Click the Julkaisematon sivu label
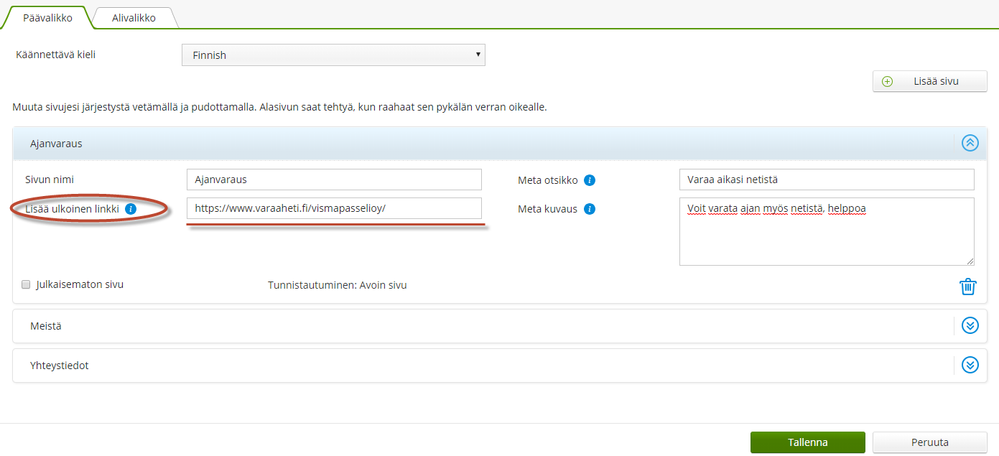The width and height of the screenshot is (999, 456). [80, 284]
